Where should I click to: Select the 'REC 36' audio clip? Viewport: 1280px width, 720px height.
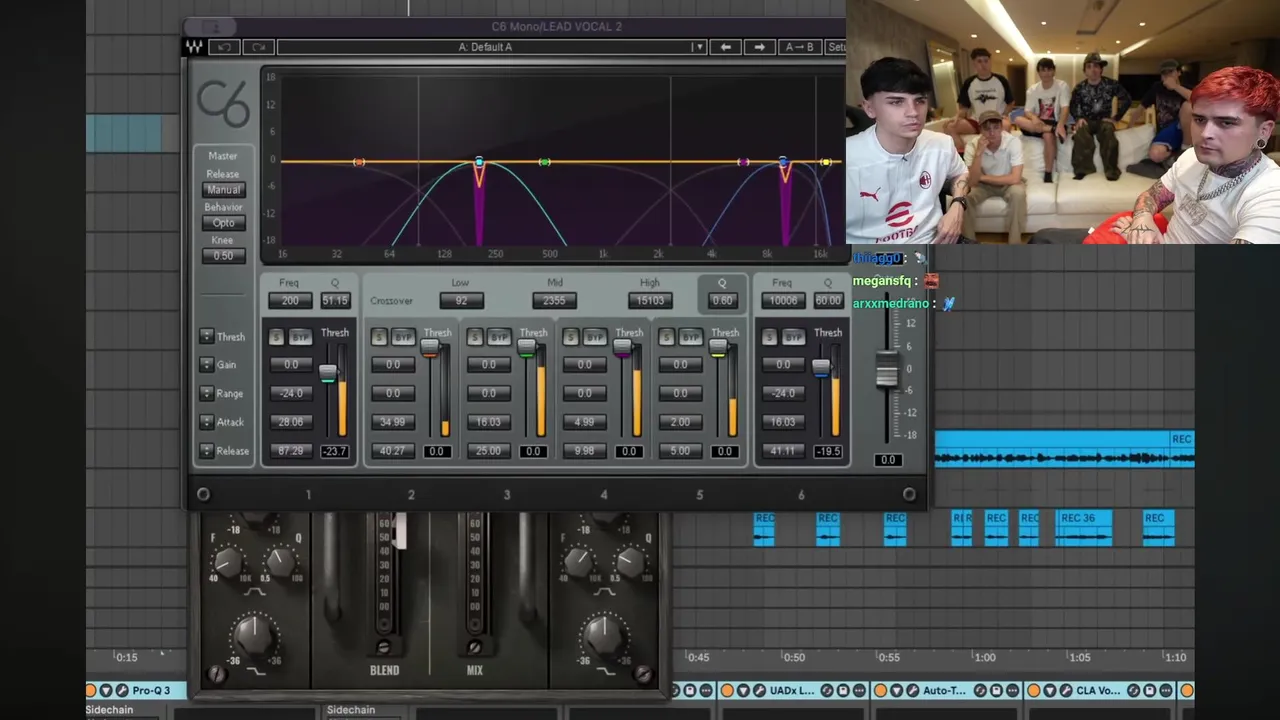[1084, 527]
